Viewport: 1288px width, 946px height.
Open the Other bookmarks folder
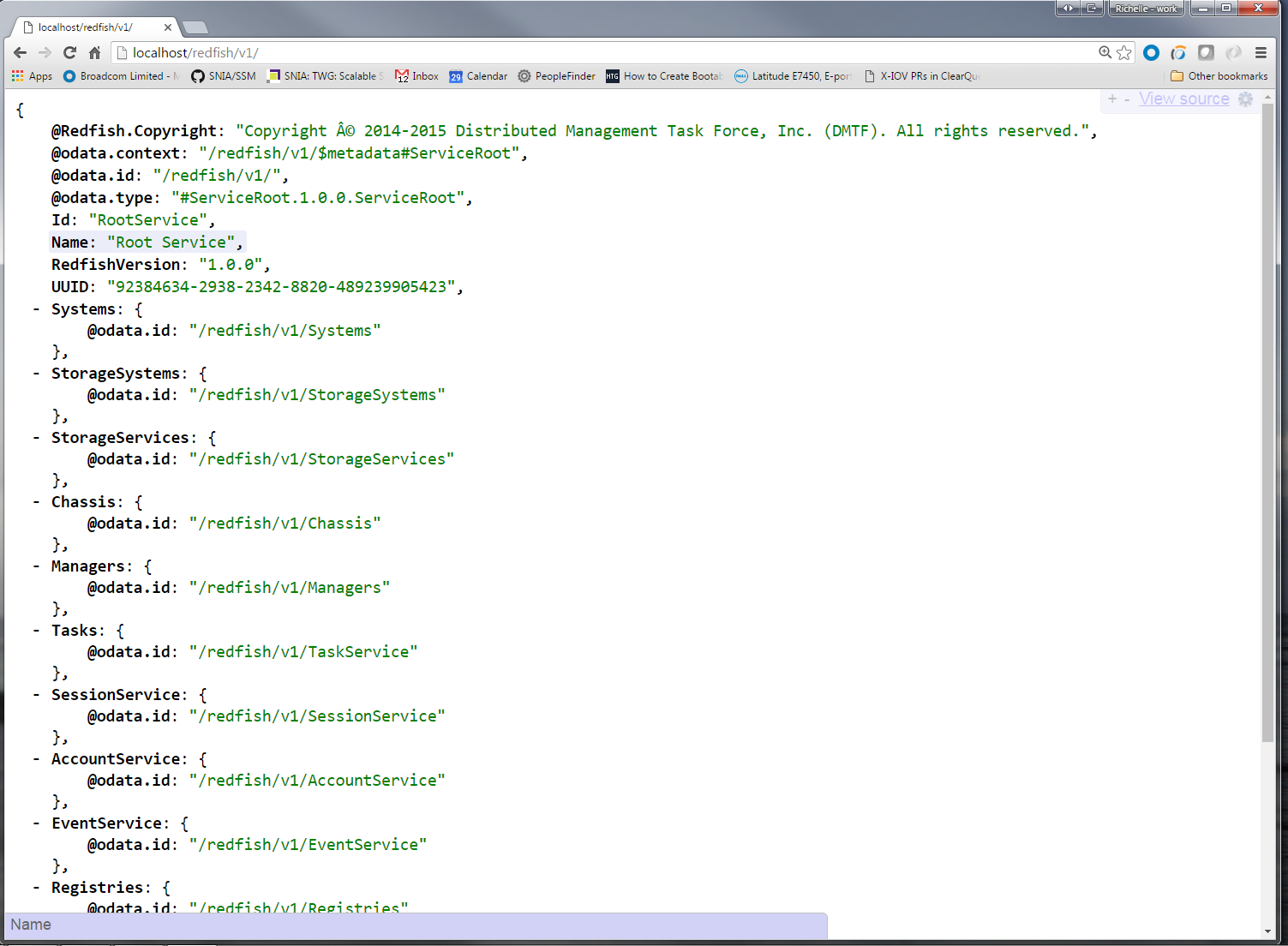pos(1219,76)
